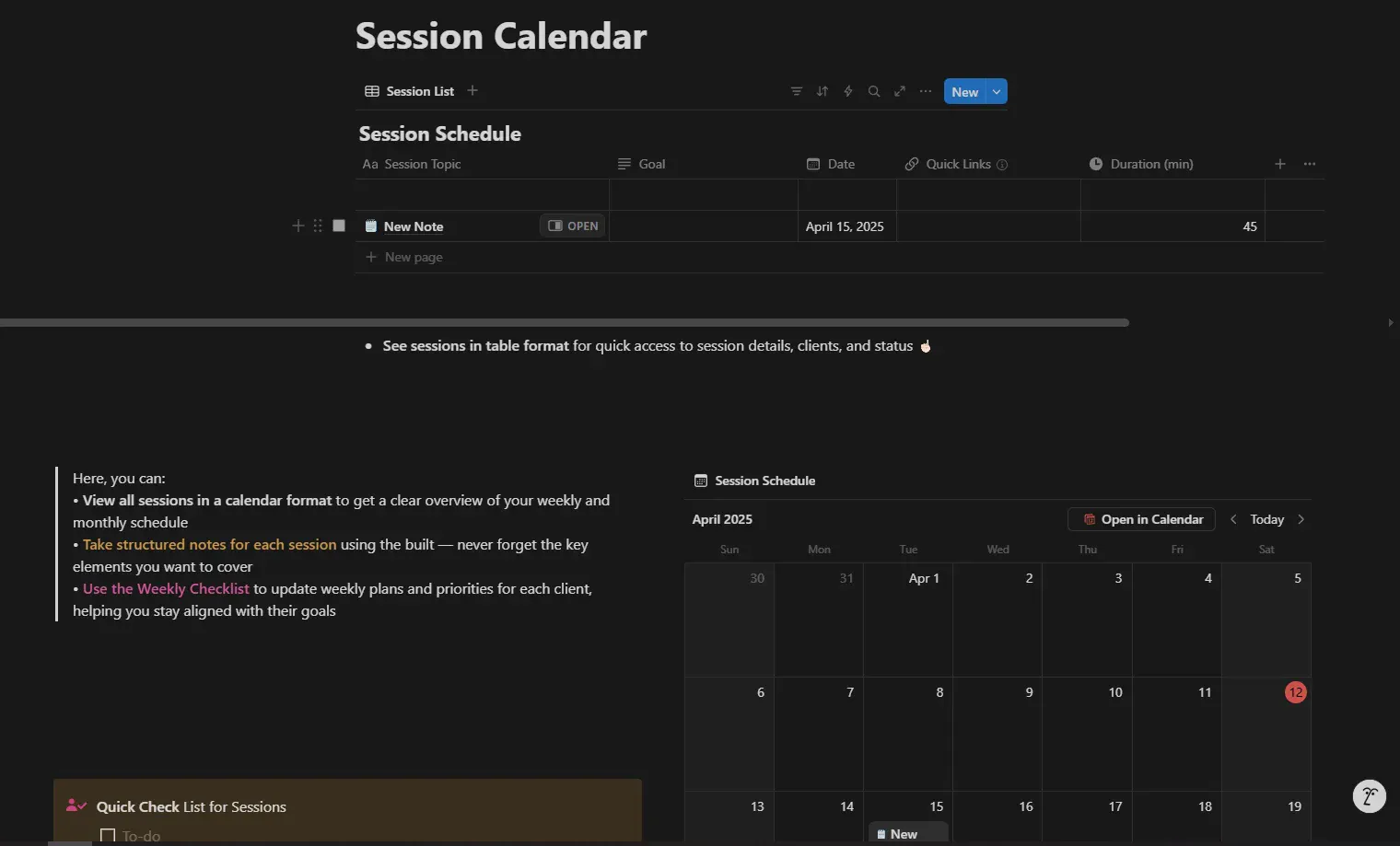Click Open in Calendar

pyautogui.click(x=1142, y=519)
